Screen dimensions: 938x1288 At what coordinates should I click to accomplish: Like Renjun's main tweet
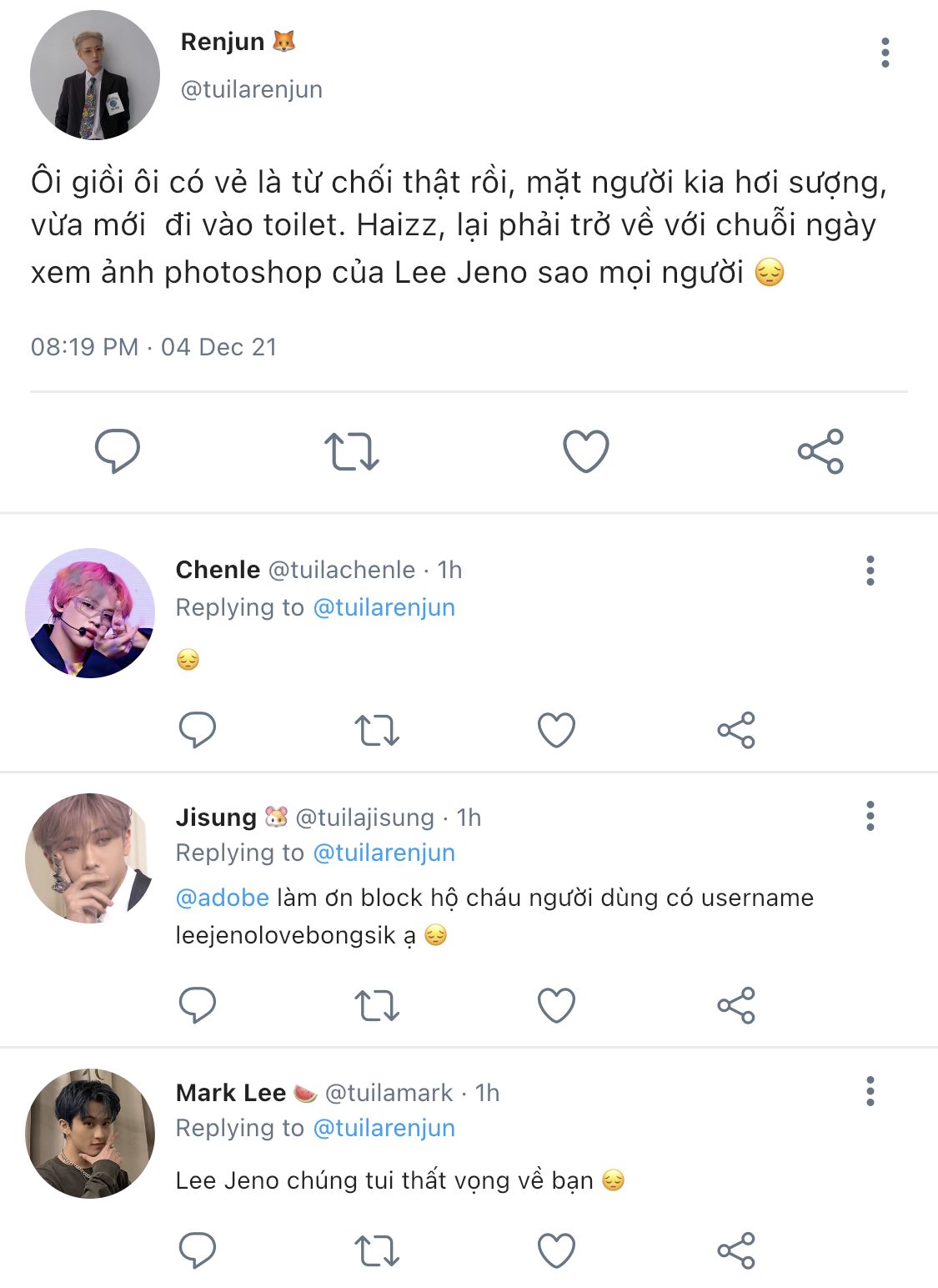pyautogui.click(x=586, y=451)
